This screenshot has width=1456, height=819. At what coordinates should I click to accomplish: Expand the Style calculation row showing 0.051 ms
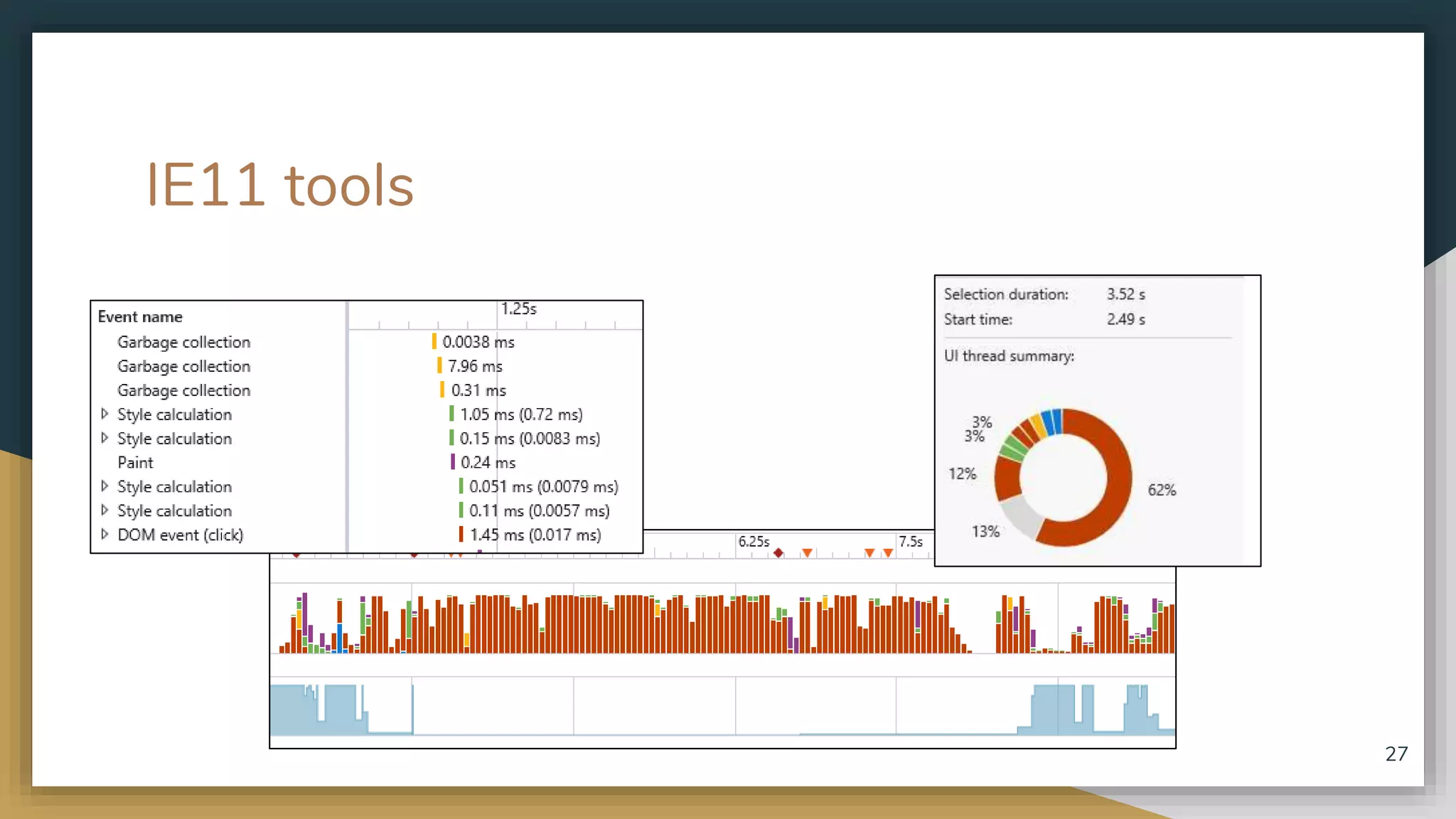tap(105, 486)
